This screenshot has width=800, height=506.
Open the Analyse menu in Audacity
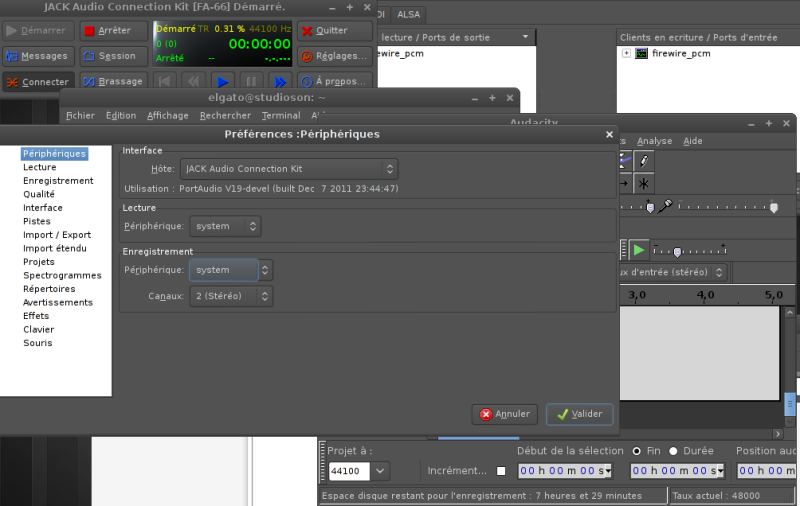[x=655, y=141]
